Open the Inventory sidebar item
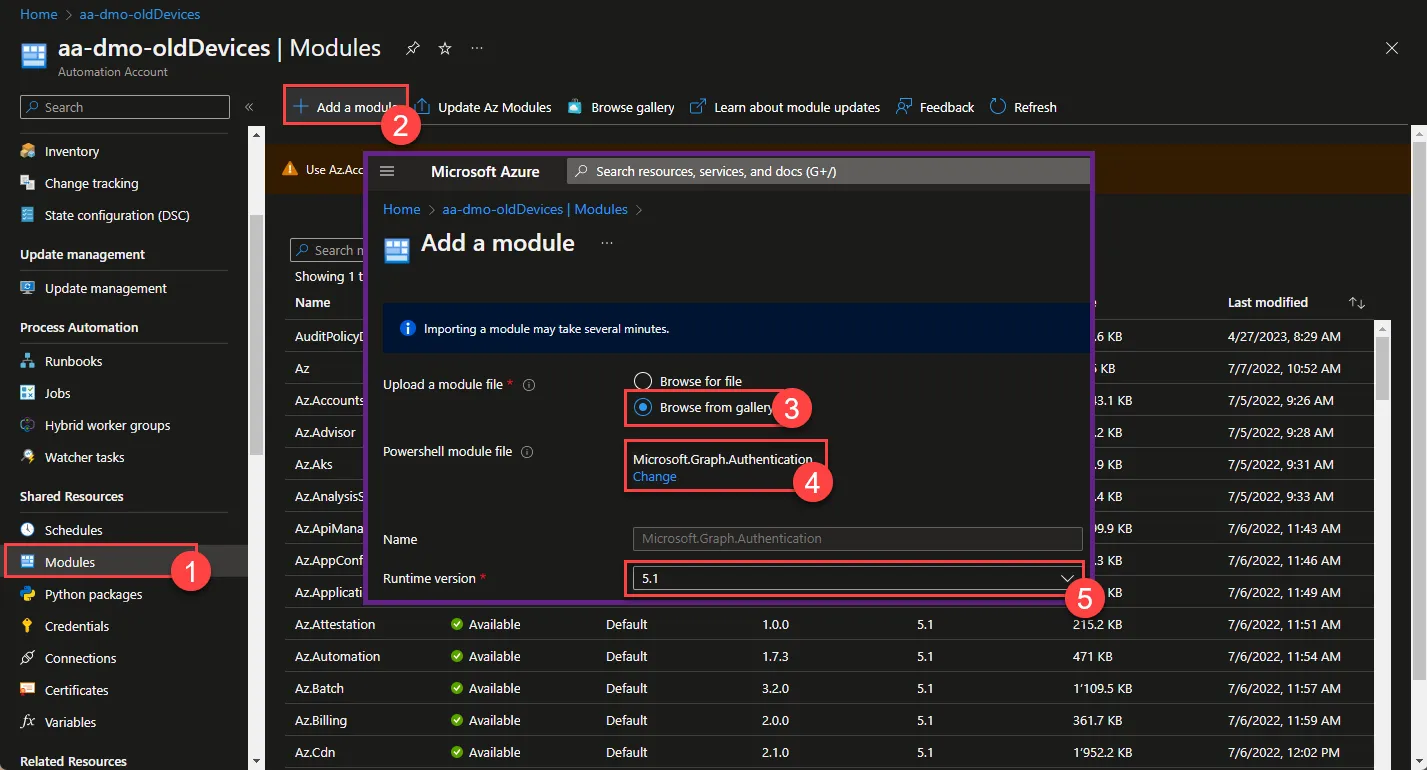 click(x=72, y=151)
